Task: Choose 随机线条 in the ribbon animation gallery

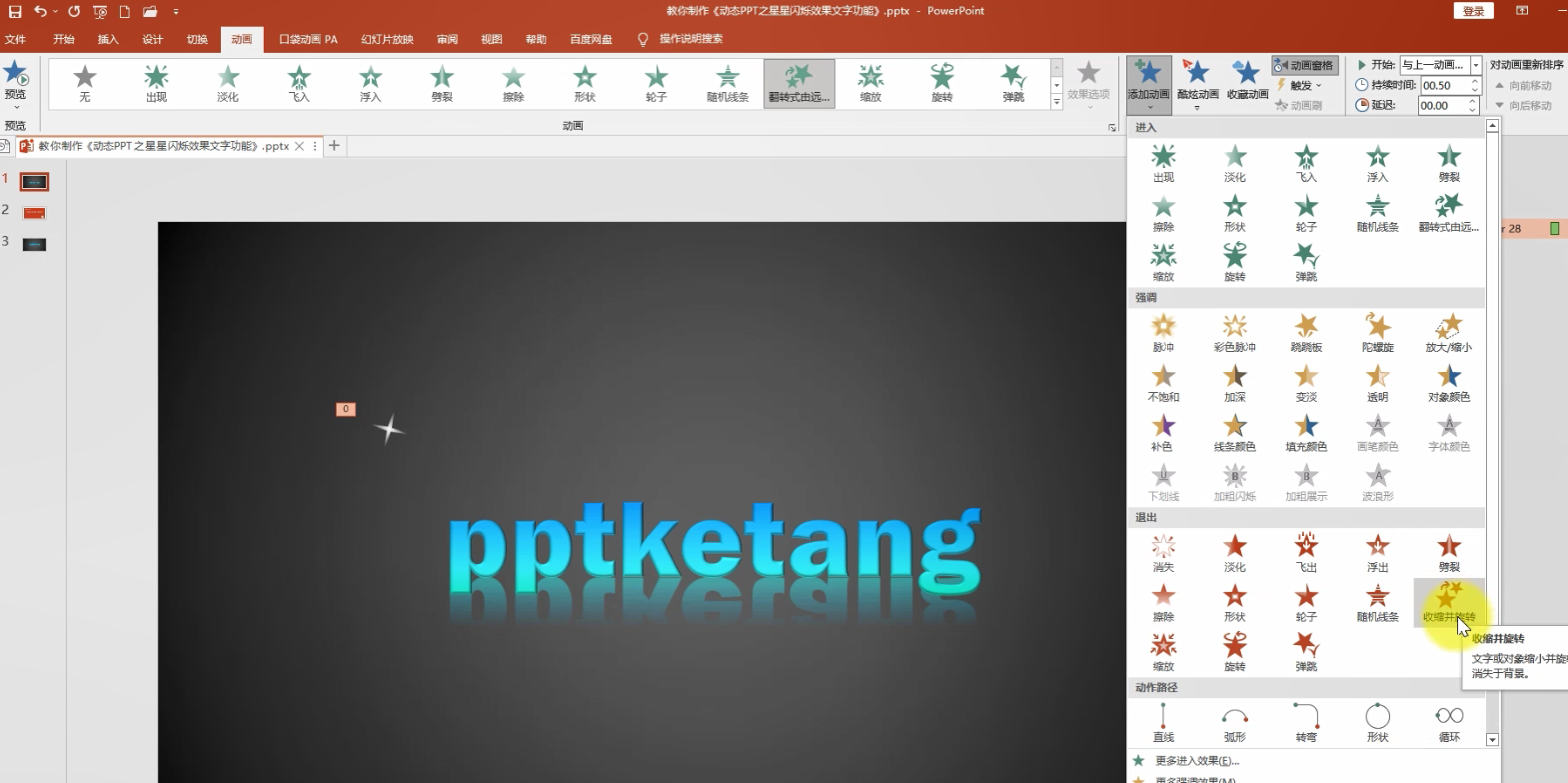Action: pyautogui.click(x=728, y=83)
